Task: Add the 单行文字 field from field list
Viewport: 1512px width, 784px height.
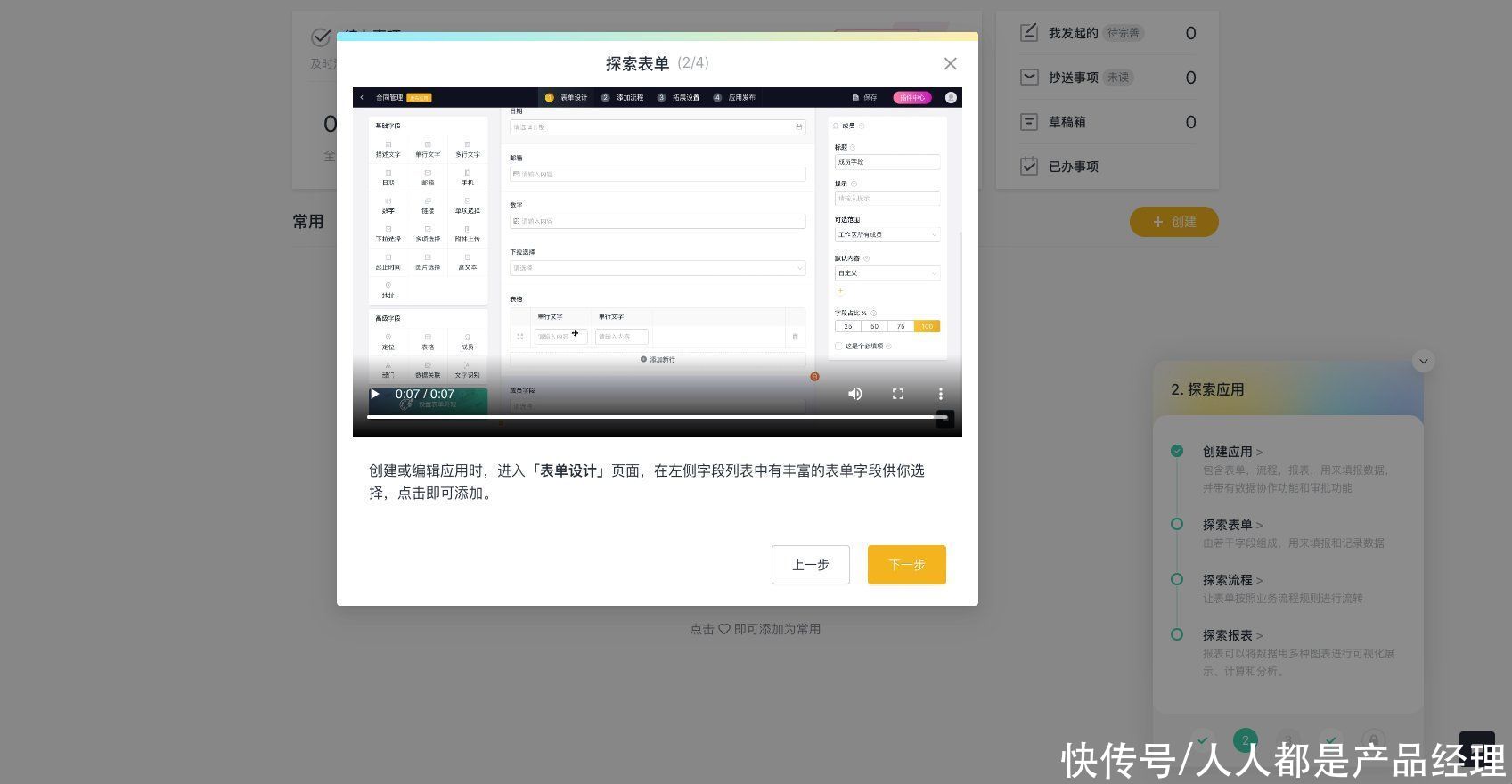Action: [x=428, y=149]
